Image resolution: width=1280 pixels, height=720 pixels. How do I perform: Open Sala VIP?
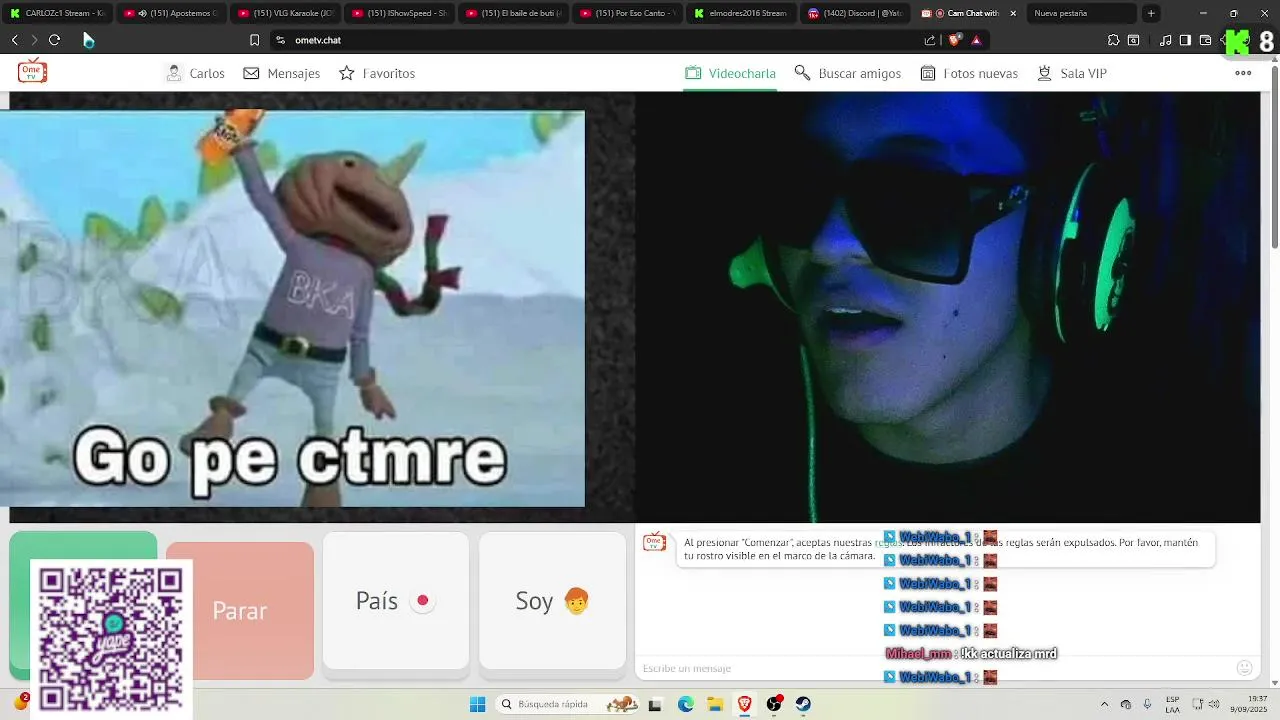(x=1072, y=73)
